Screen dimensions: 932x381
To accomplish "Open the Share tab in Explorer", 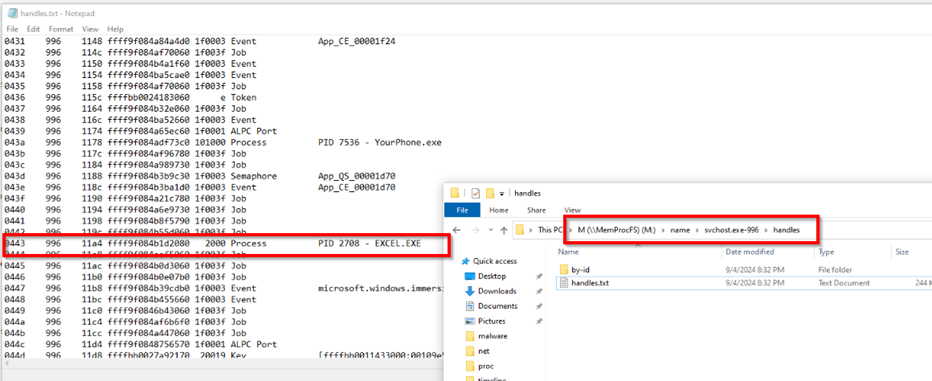I will [536, 210].
